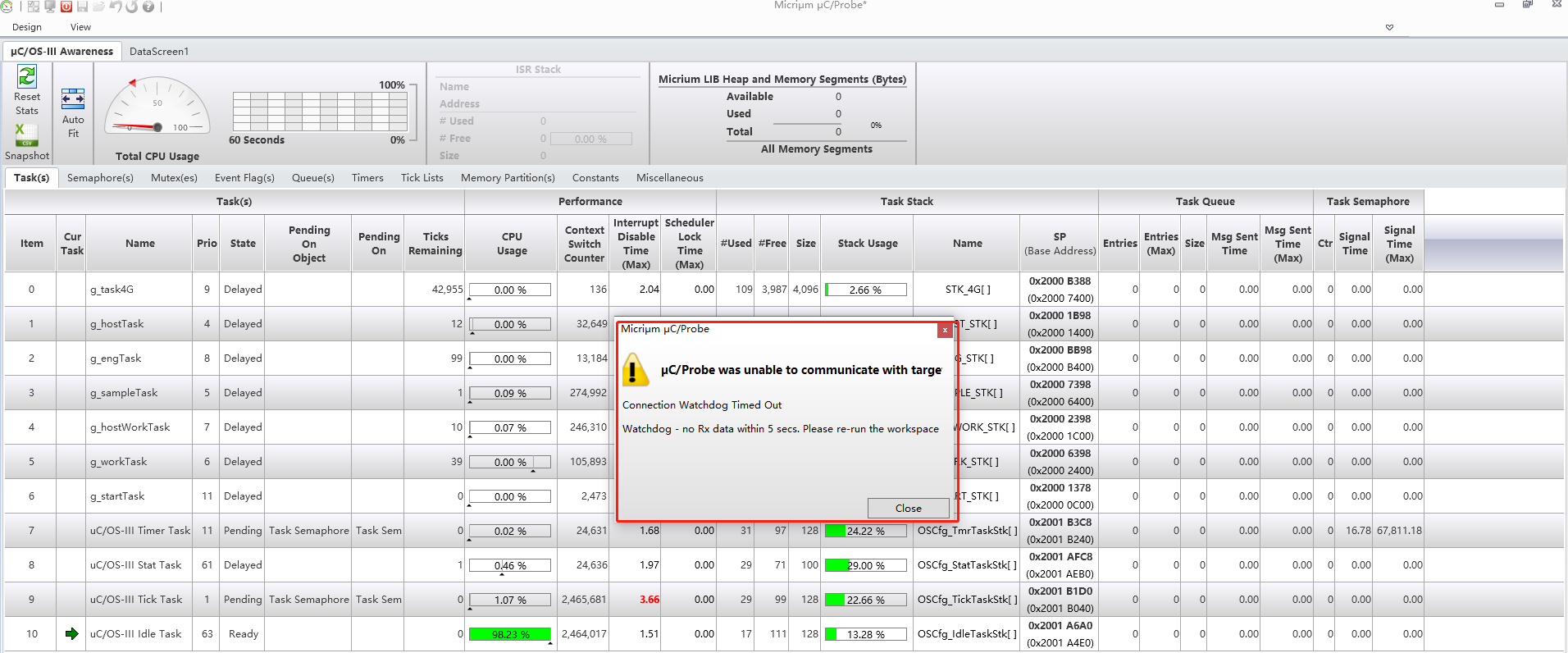
Task: Select the Task(s) sub-tab
Action: (x=31, y=177)
